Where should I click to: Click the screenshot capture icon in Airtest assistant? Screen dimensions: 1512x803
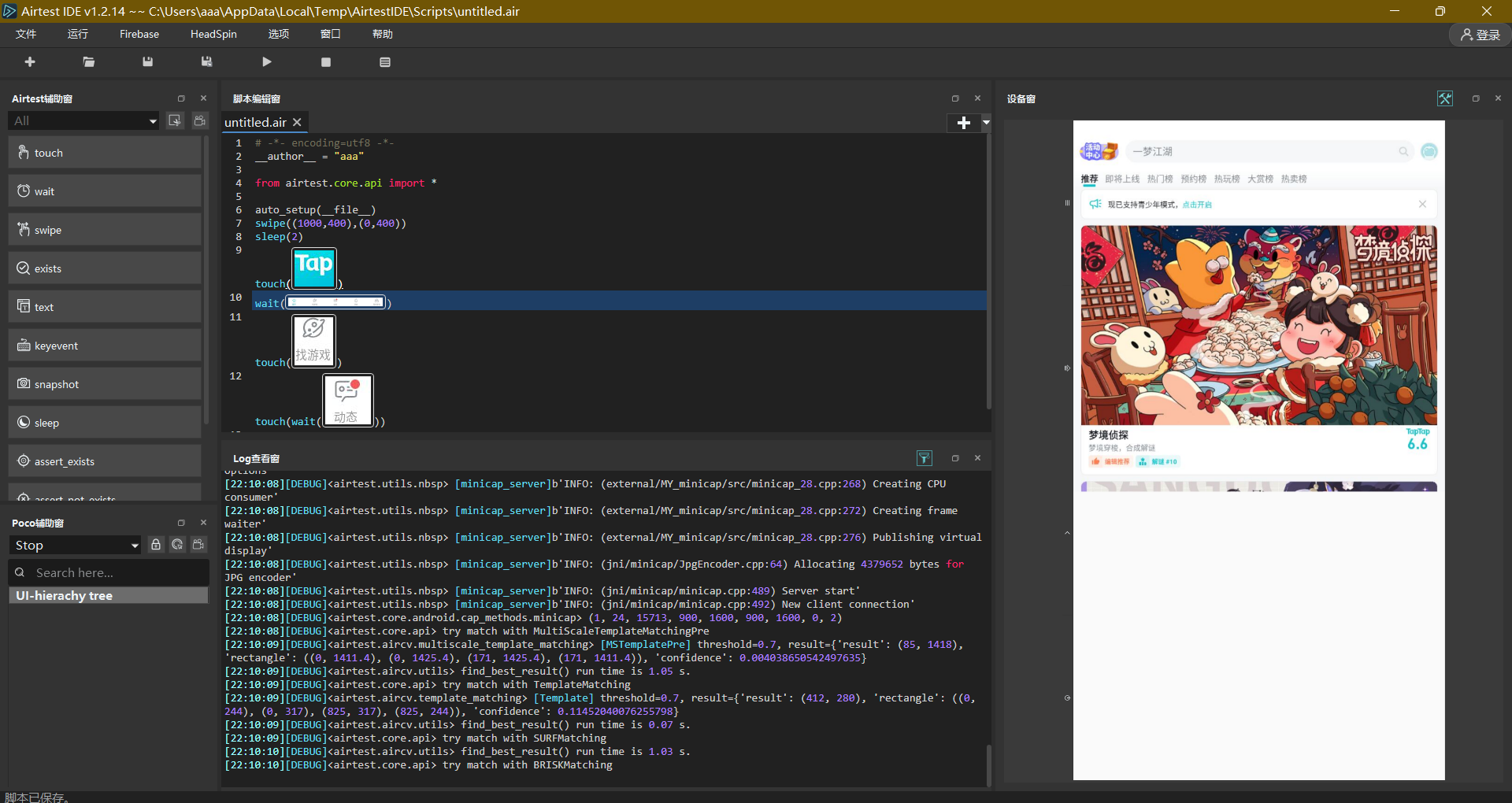point(175,120)
